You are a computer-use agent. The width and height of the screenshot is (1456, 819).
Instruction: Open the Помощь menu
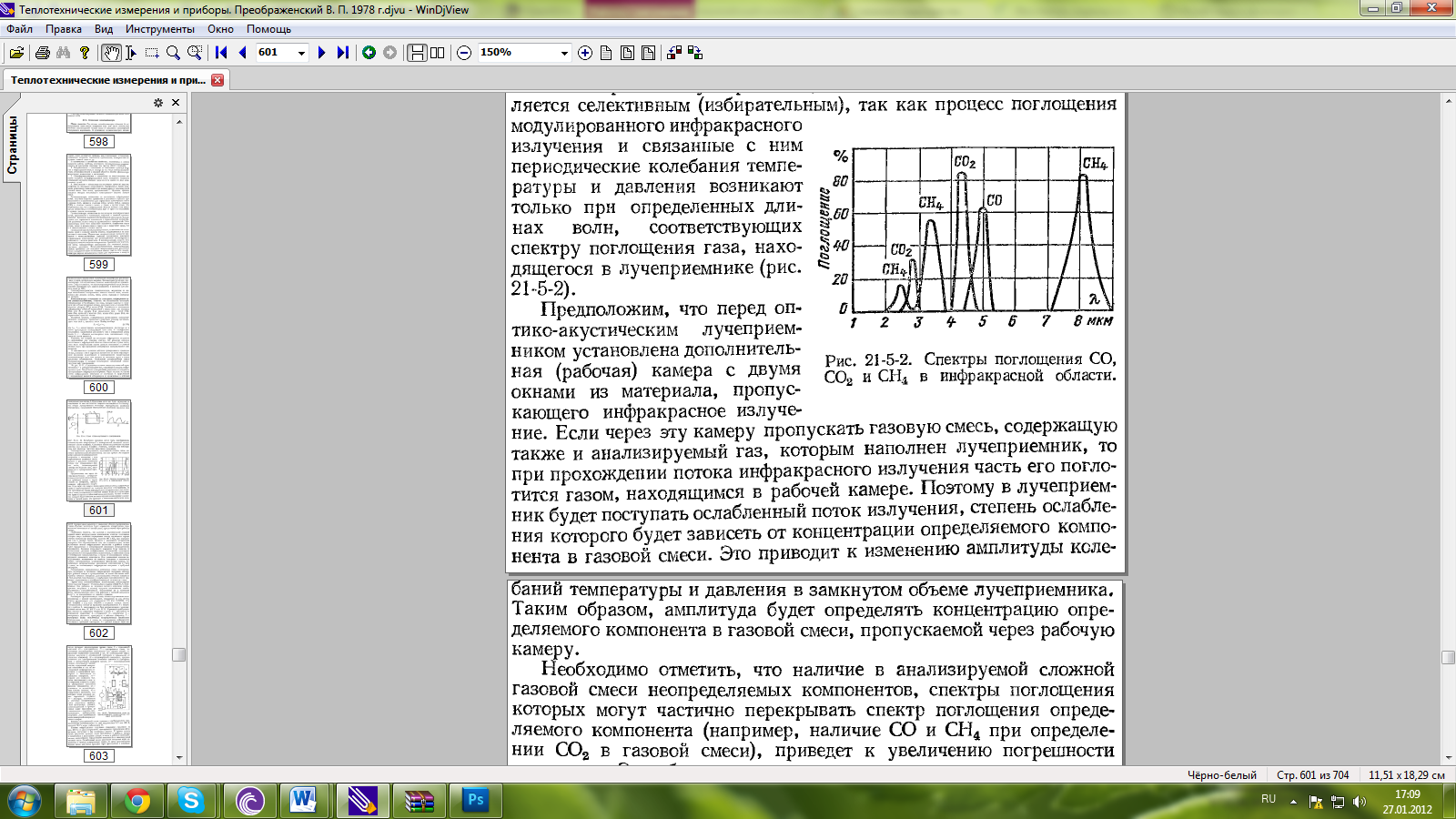(x=268, y=29)
